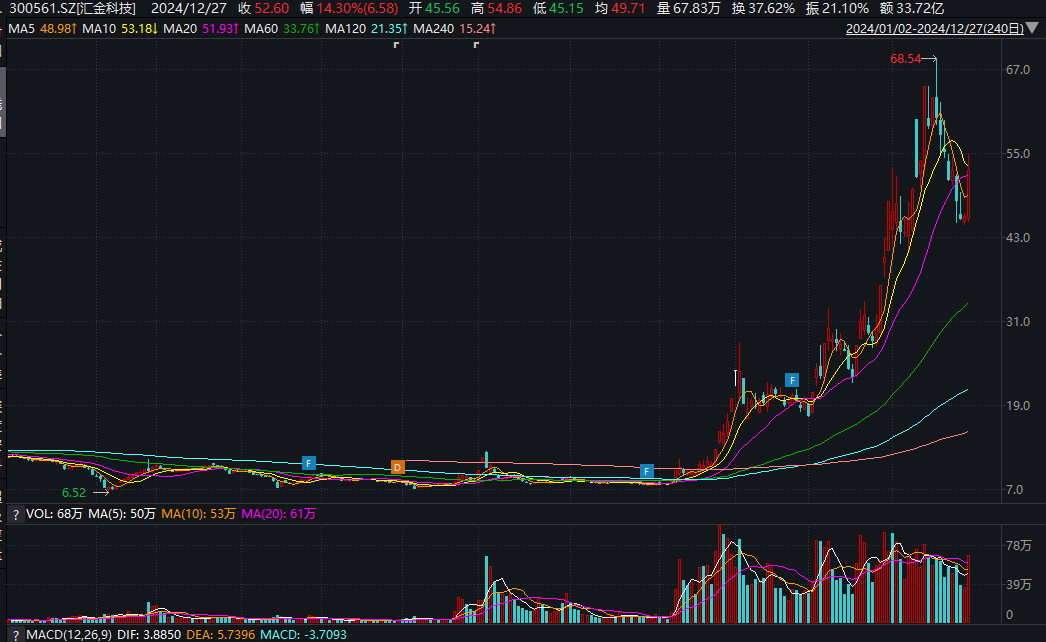Click the 6.52 lowest price label

[x=74, y=493]
